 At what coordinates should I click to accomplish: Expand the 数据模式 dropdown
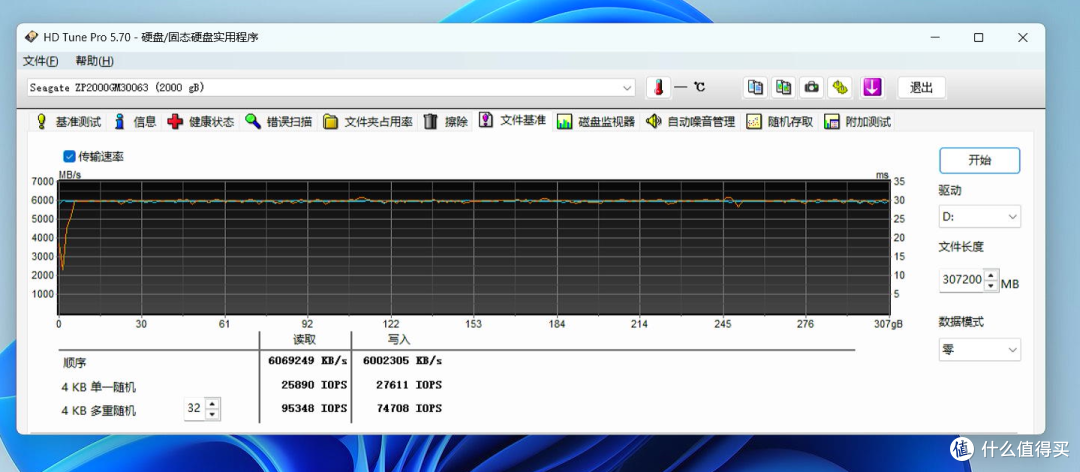[x=979, y=349]
